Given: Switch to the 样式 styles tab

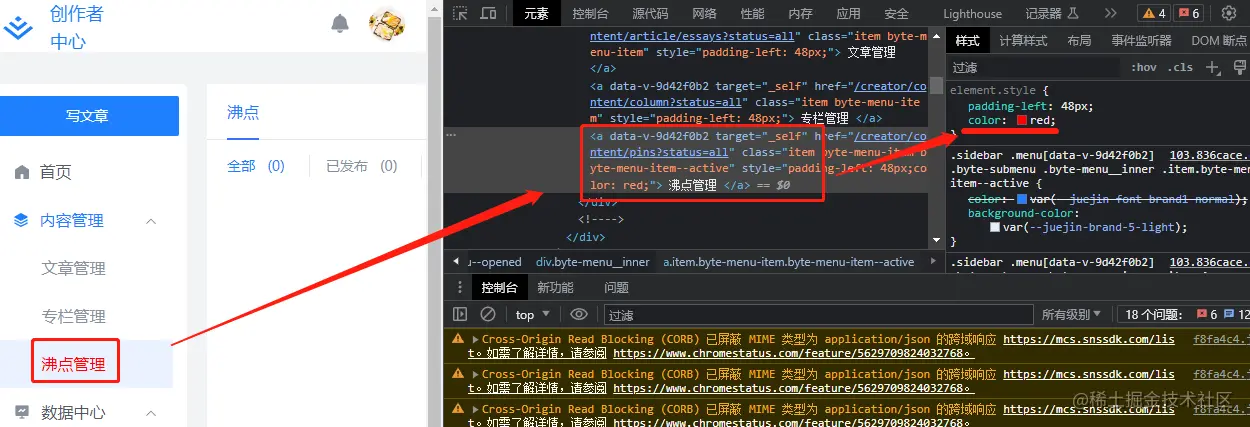Looking at the screenshot, I should pos(967,40).
